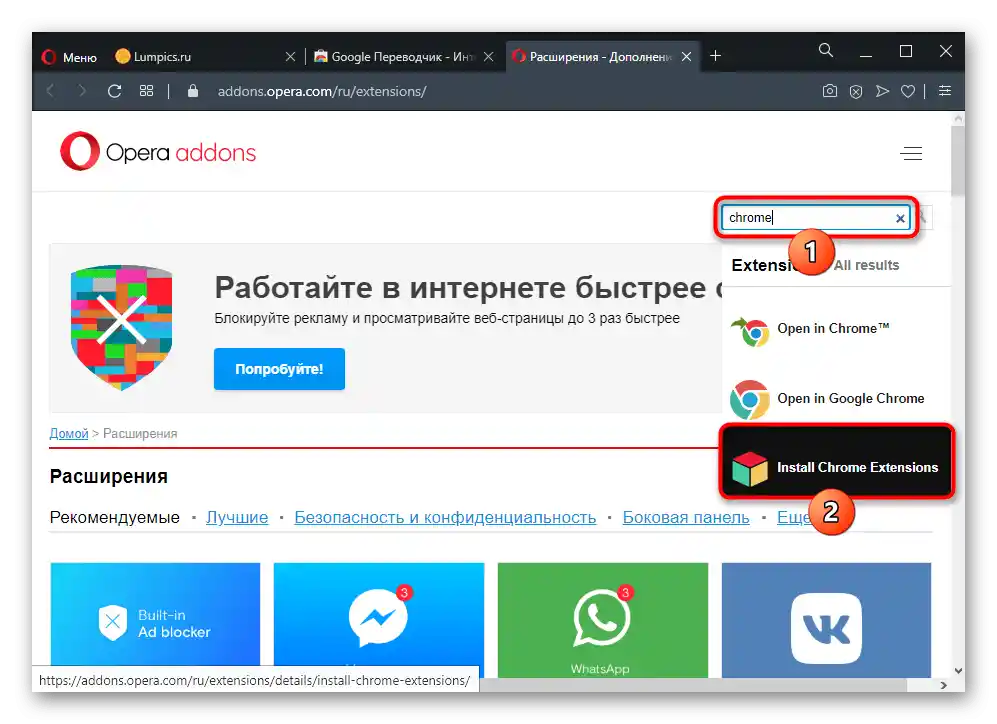Open the ad blocker shield icon

856,92
